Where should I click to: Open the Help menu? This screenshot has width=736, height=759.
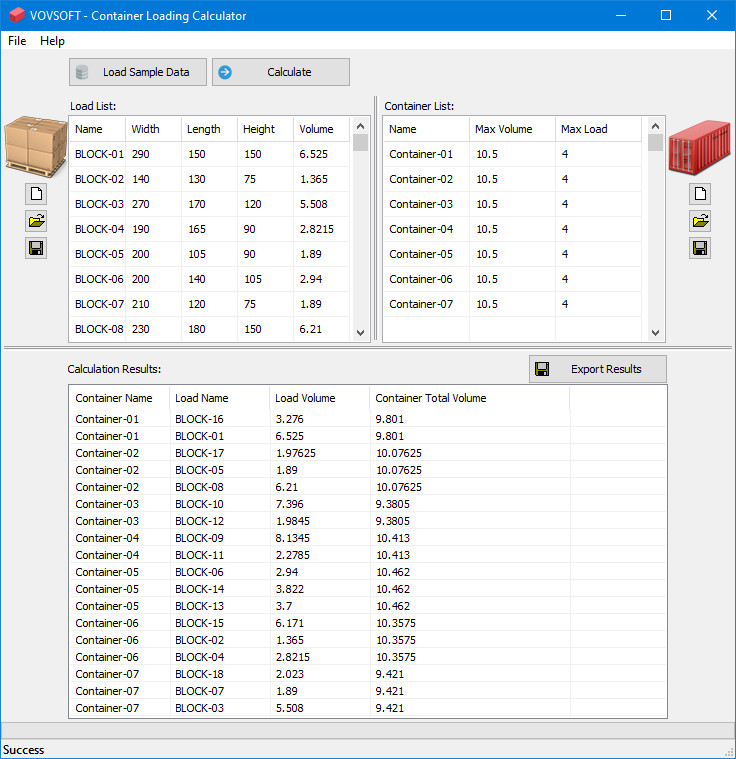pyautogui.click(x=52, y=41)
